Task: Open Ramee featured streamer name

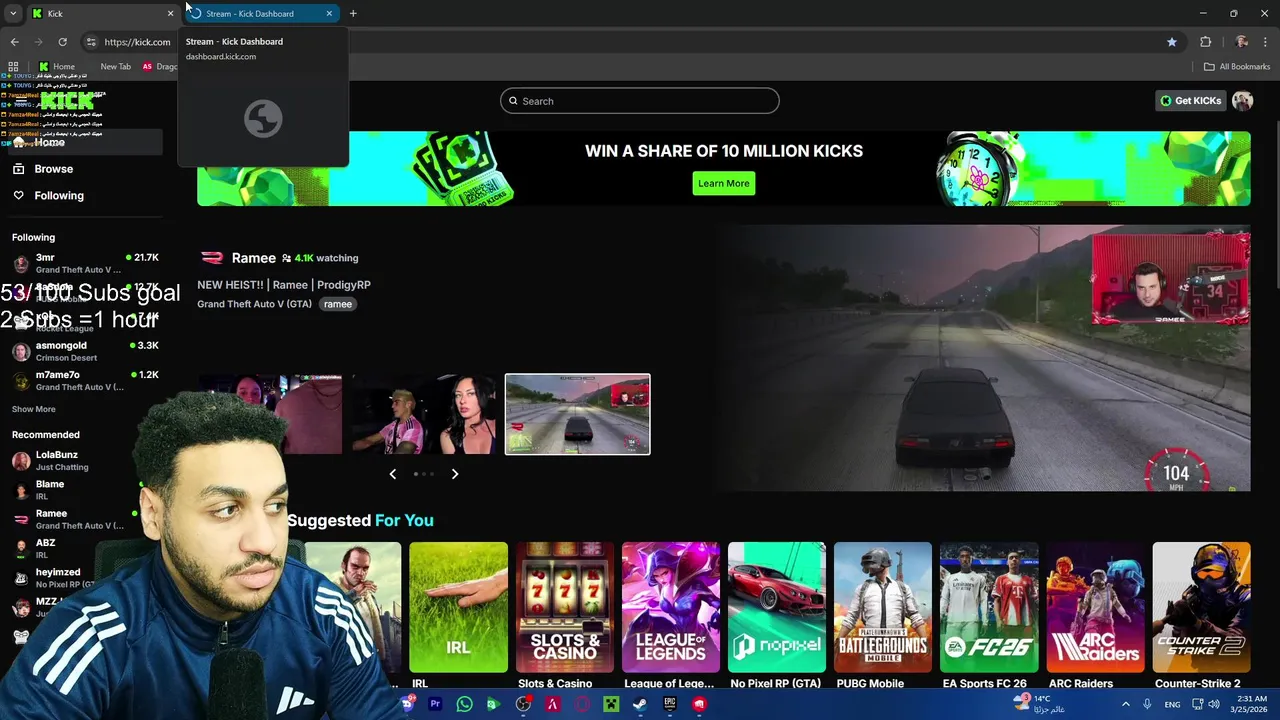Action: 253,258
